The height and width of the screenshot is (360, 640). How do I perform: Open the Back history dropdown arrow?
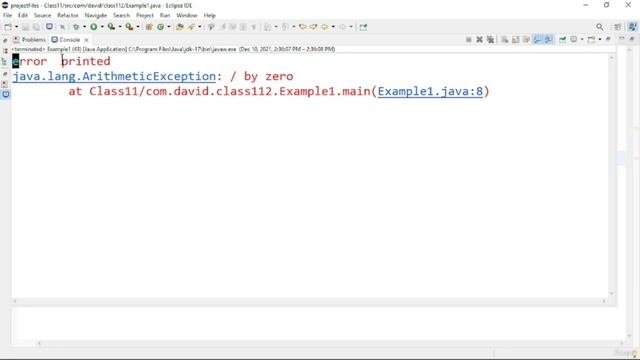[x=333, y=27]
